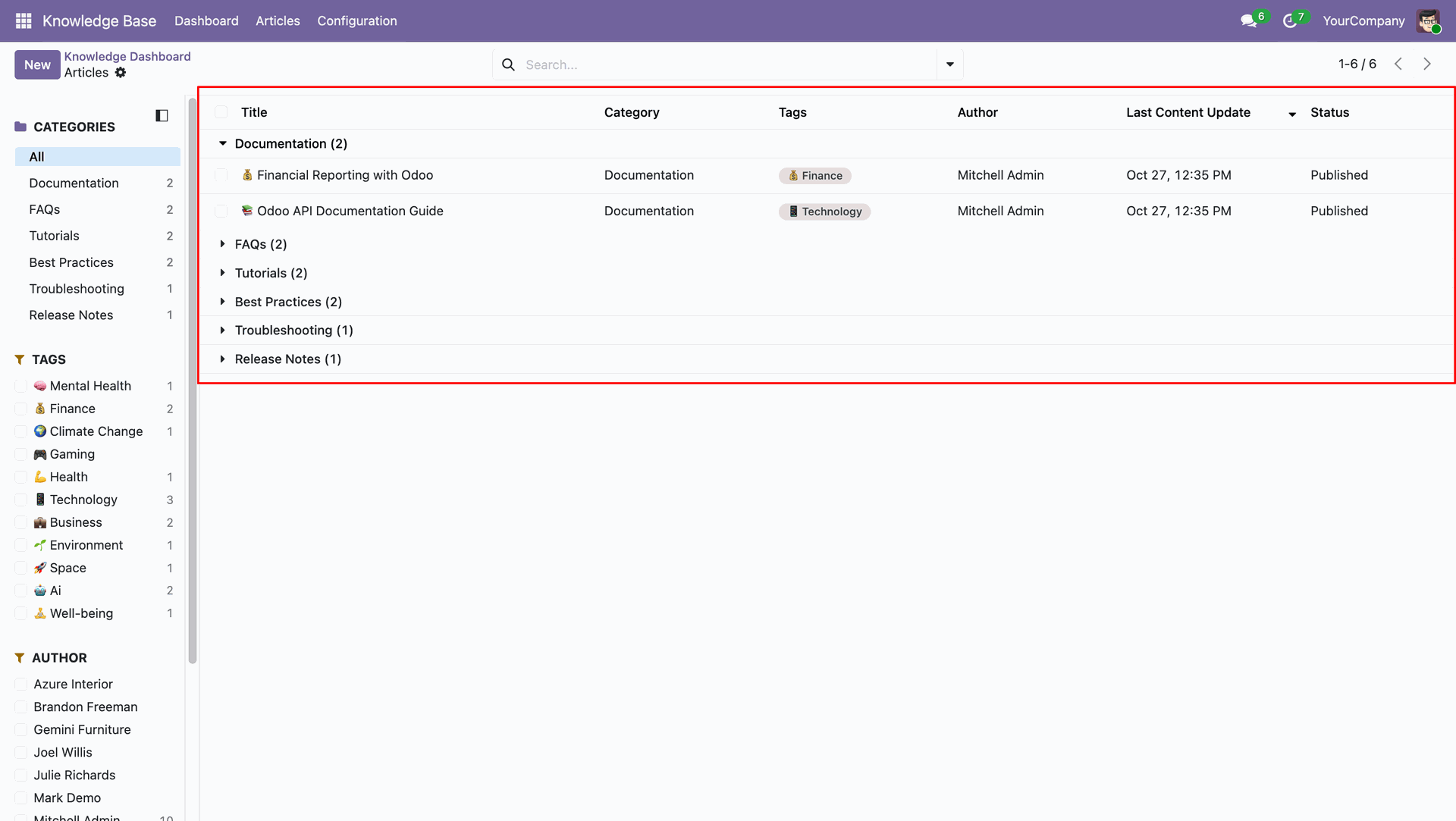Screen dimensions: 1456x821
Task: Collapse the Documentation (2) group
Action: click(223, 143)
